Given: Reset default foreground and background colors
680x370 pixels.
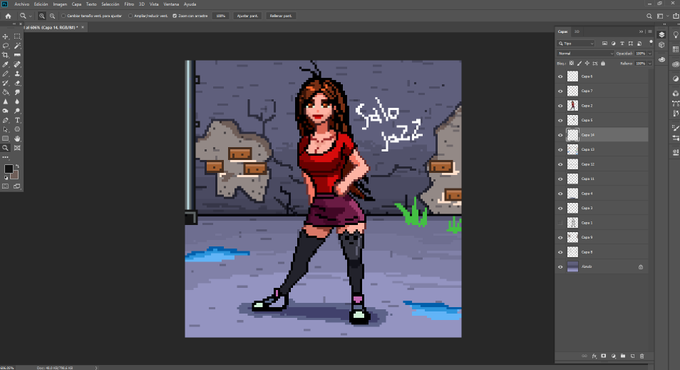Looking at the screenshot, I should click(6, 177).
